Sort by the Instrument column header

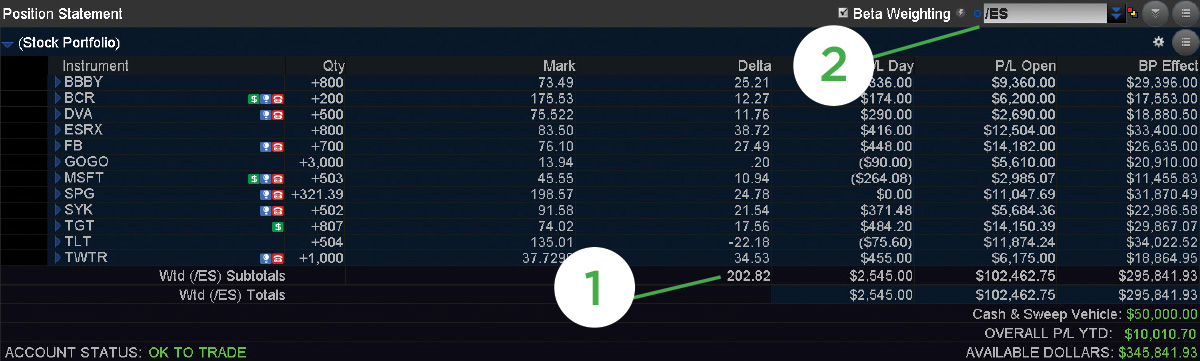click(96, 66)
